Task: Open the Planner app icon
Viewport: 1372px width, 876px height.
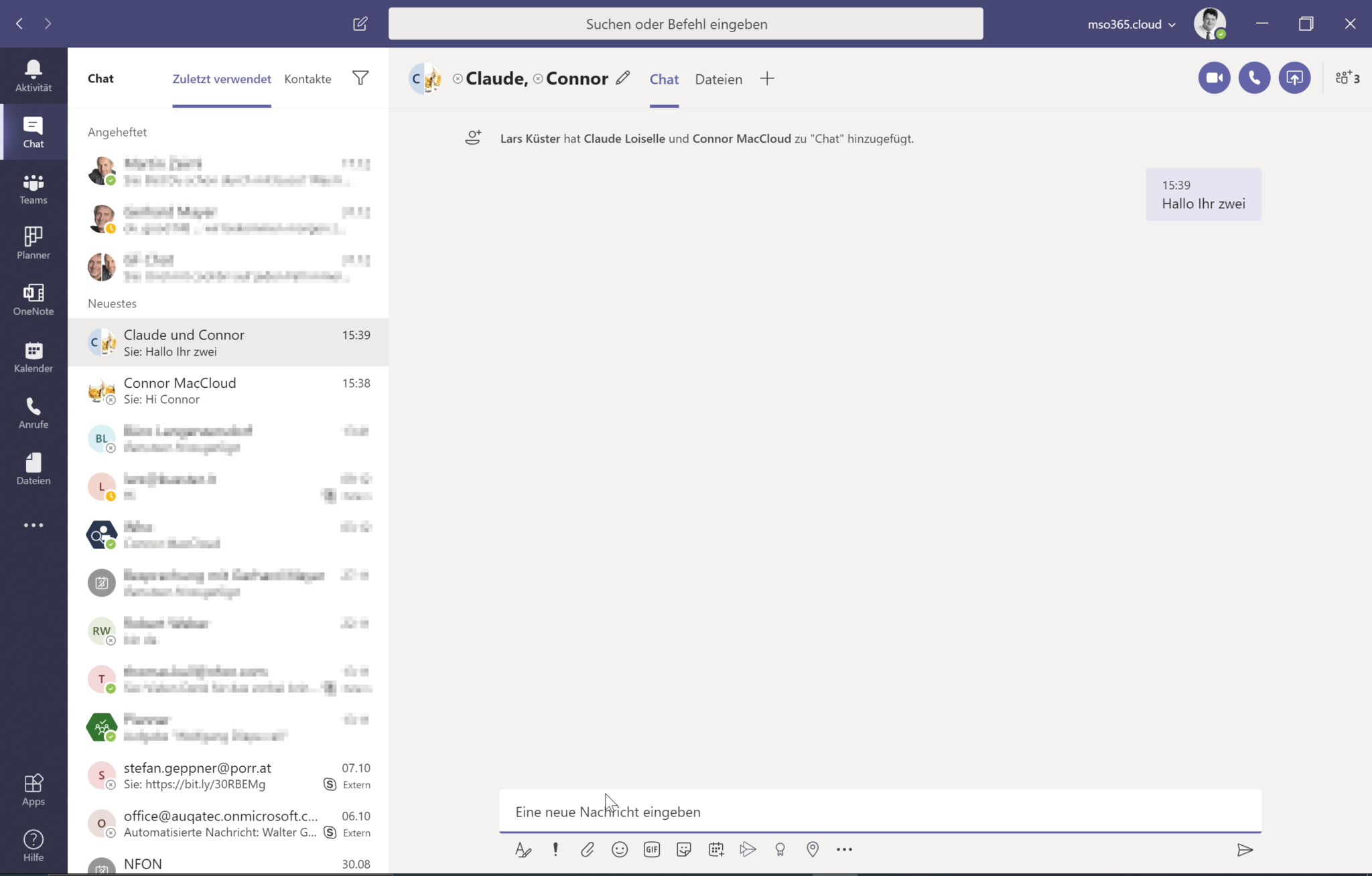Action: coord(33,243)
